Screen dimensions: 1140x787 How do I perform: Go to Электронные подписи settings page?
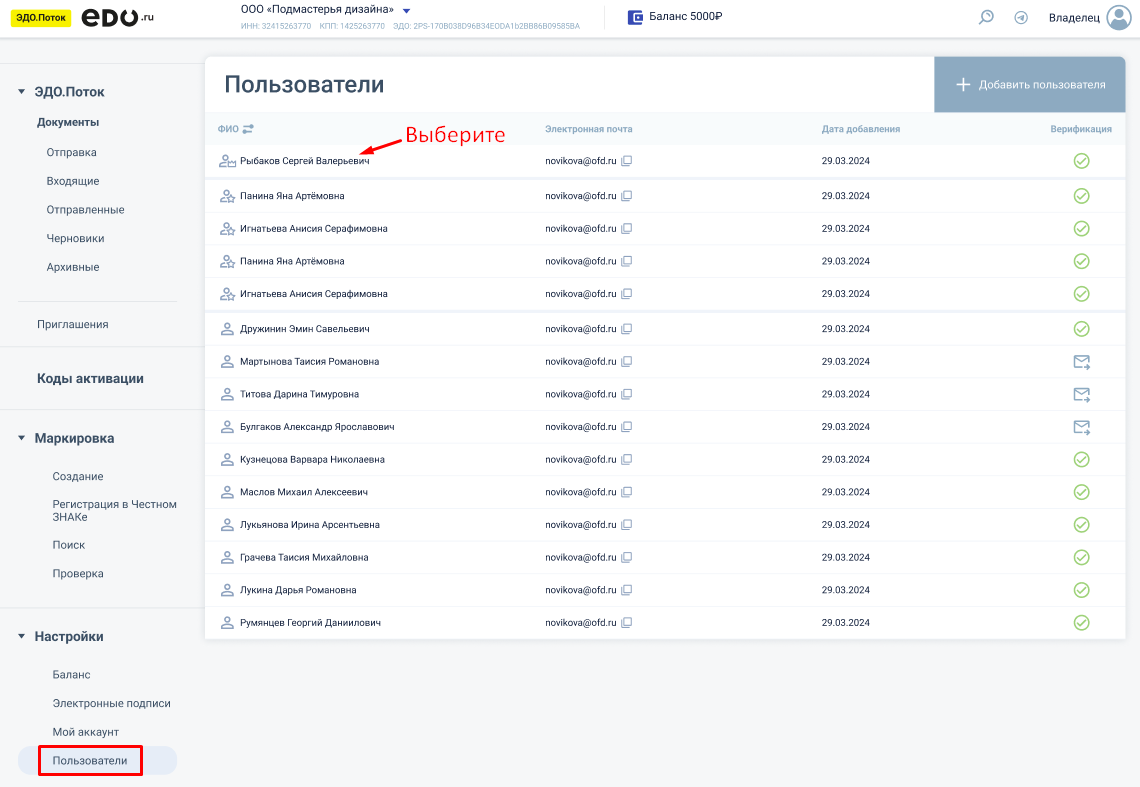tap(111, 703)
